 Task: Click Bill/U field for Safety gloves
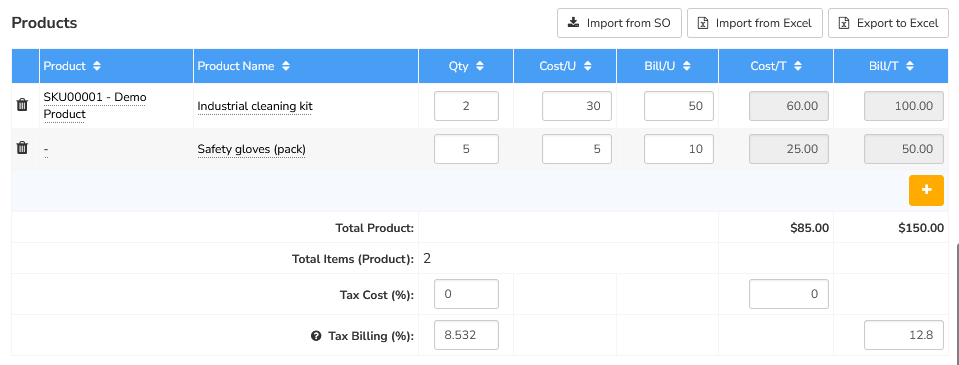[679, 149]
